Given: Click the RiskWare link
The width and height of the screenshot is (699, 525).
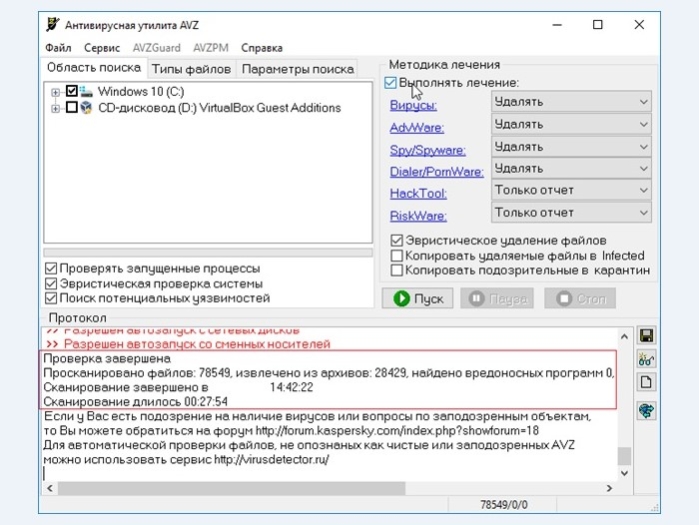Looking at the screenshot, I should pos(418,216).
